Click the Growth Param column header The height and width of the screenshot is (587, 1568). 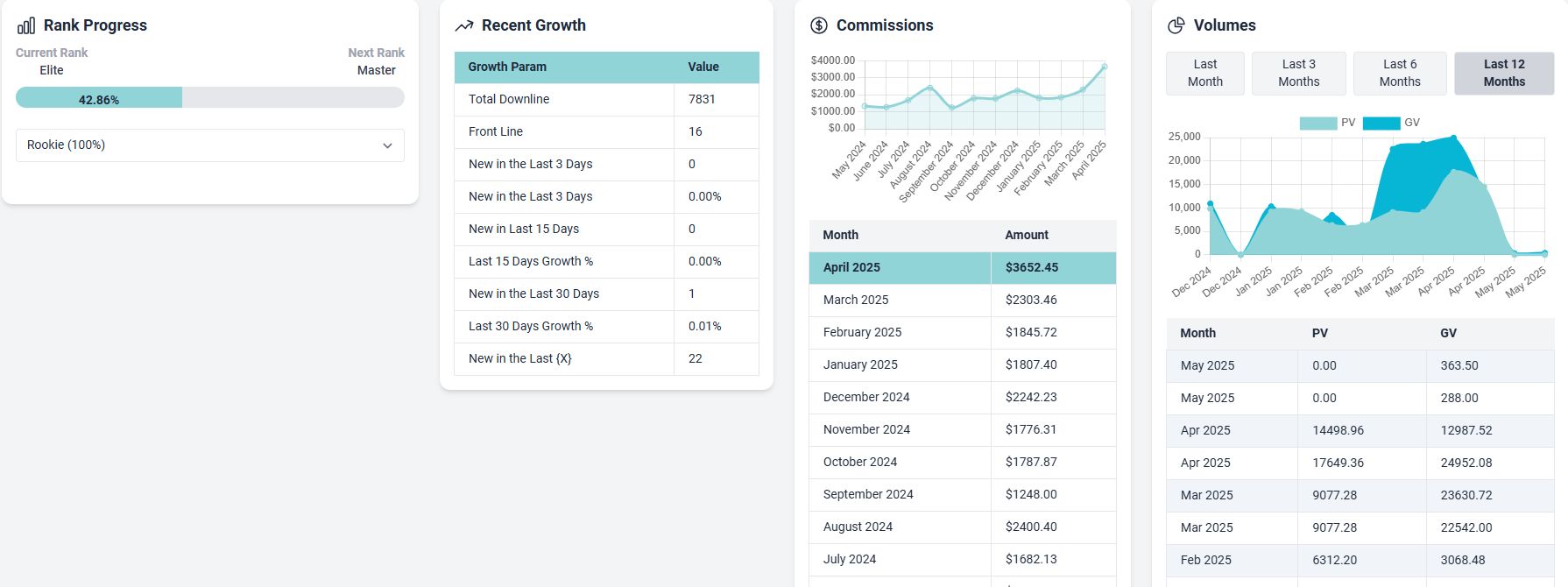pyautogui.click(x=507, y=67)
